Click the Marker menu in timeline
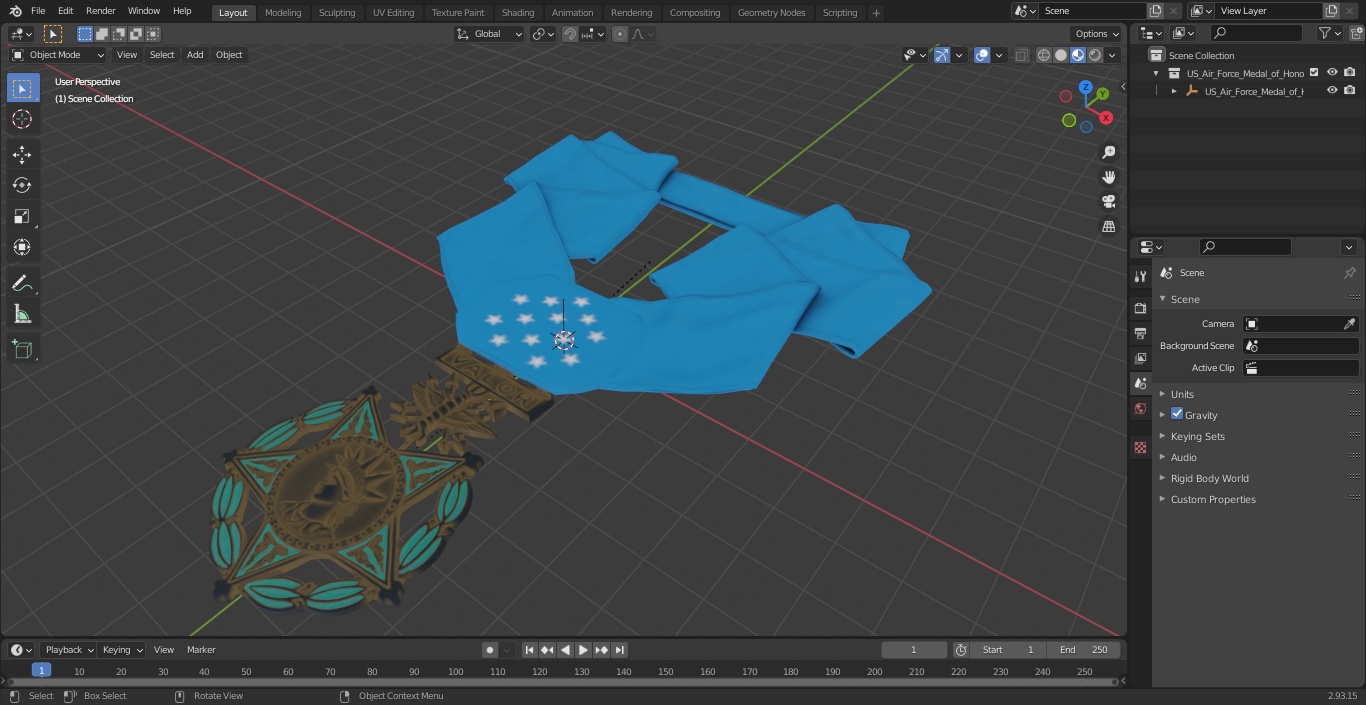Screen dimensions: 1366x705 [201, 650]
